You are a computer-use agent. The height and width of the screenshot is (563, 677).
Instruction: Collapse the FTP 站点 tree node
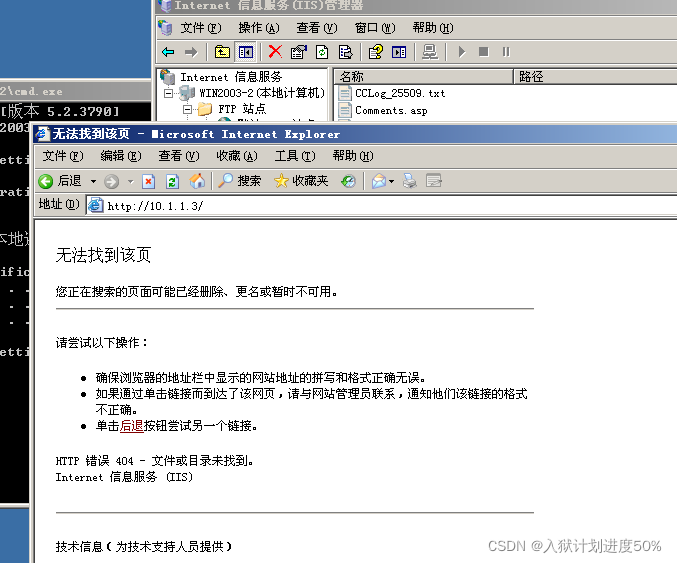[187, 109]
